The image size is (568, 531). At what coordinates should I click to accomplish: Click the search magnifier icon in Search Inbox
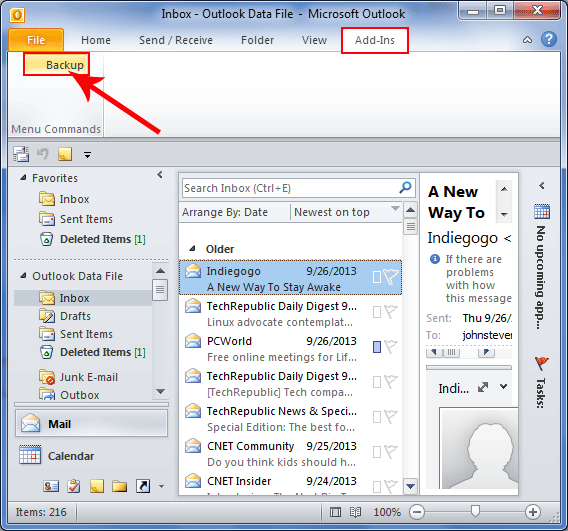405,188
